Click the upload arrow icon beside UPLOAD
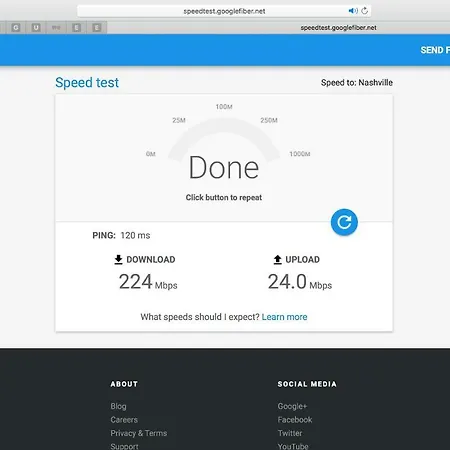 [277, 259]
